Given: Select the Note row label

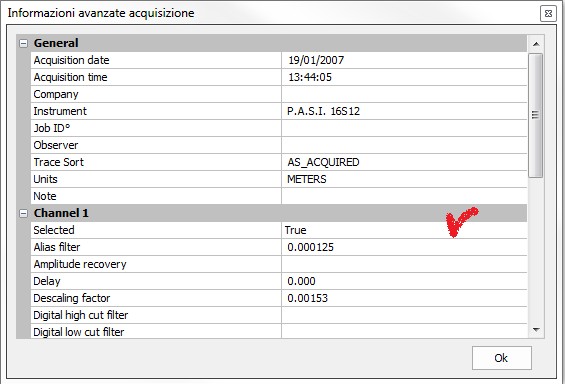Looking at the screenshot, I should [45, 196].
